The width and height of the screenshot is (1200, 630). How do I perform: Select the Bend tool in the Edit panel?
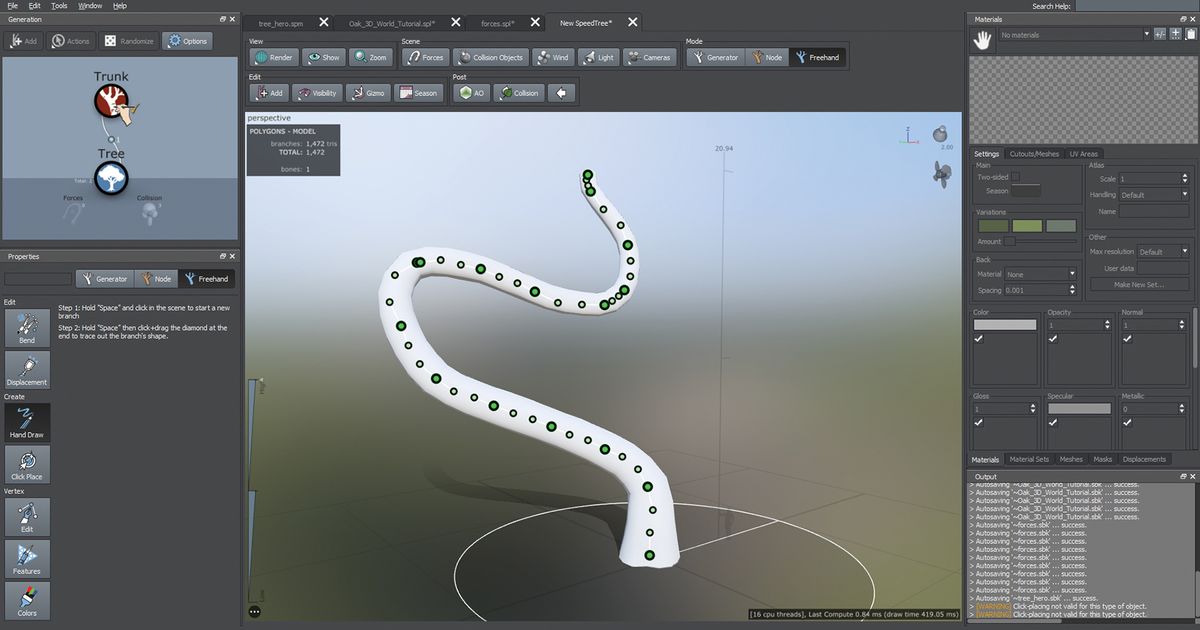point(27,328)
